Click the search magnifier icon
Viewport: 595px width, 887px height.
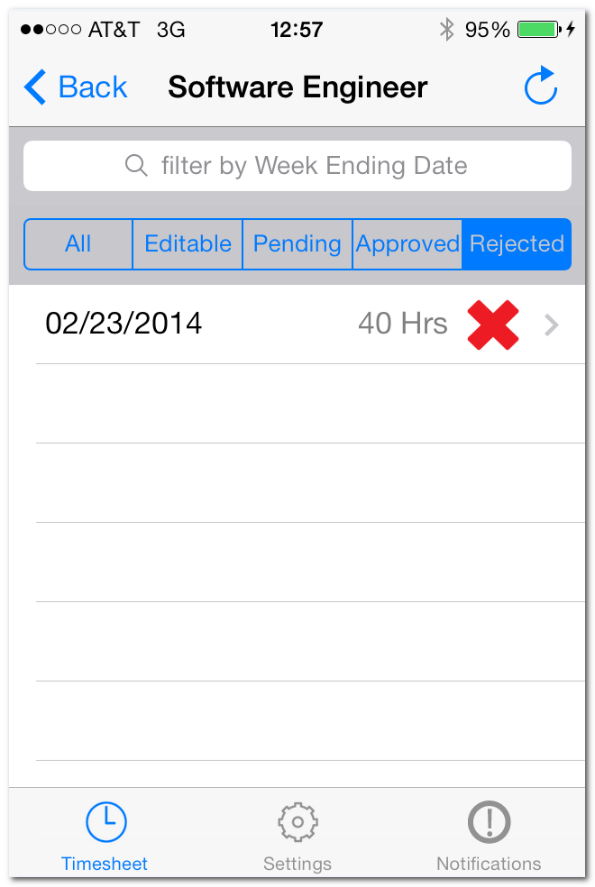(136, 166)
